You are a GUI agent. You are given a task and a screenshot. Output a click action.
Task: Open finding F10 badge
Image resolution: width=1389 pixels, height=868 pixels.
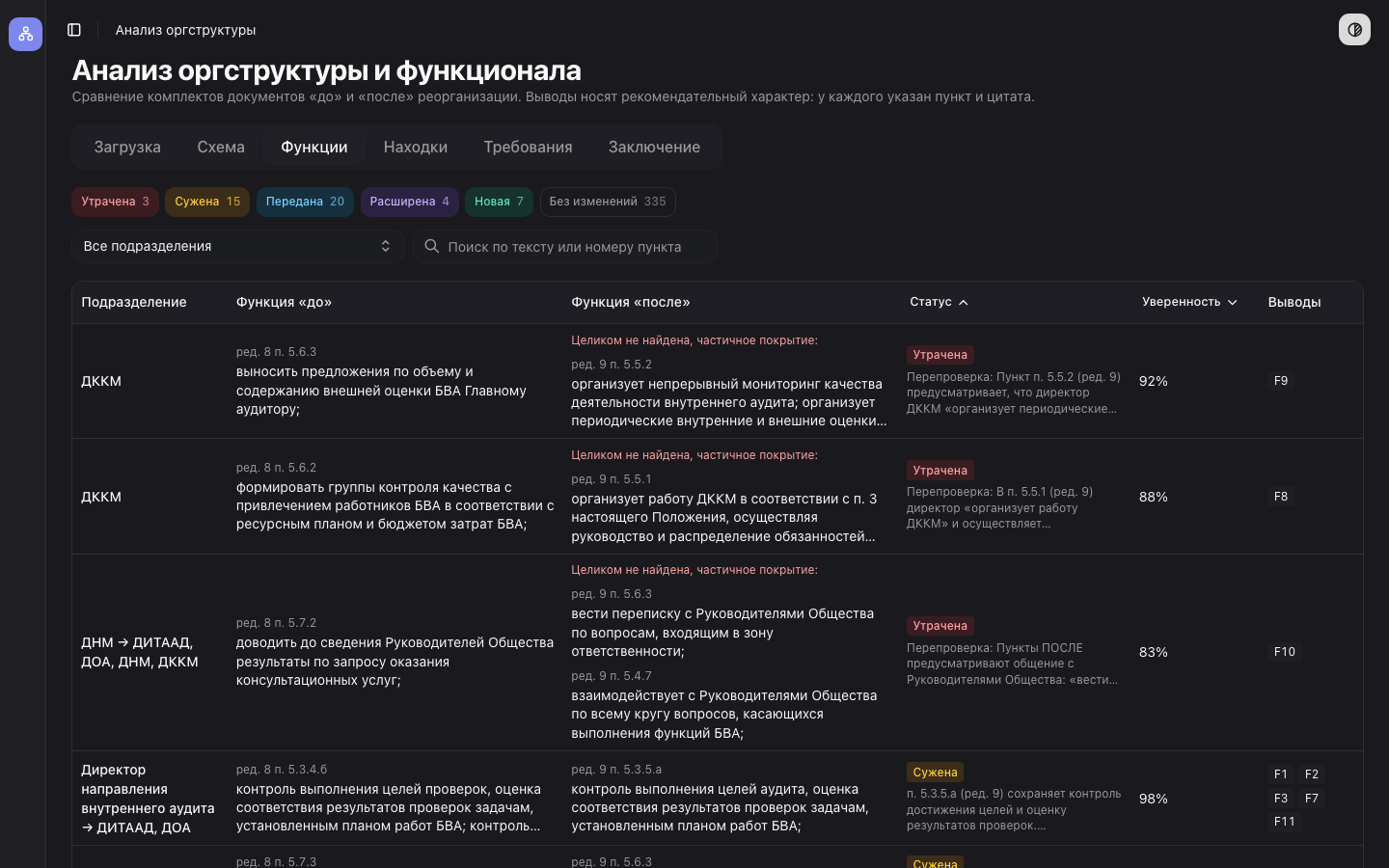click(x=1285, y=652)
